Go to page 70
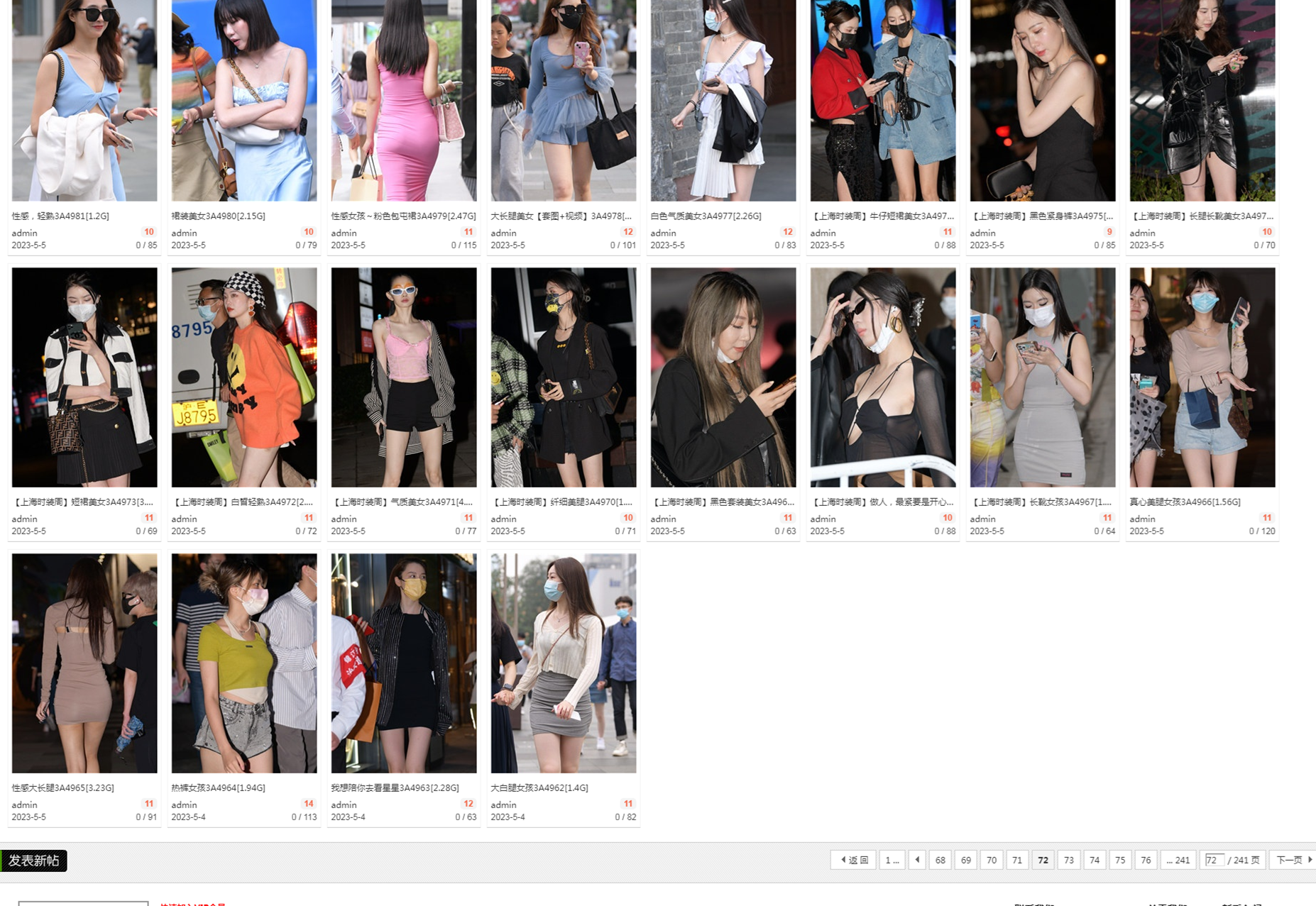Viewport: 1316px width, 906px height. click(992, 860)
